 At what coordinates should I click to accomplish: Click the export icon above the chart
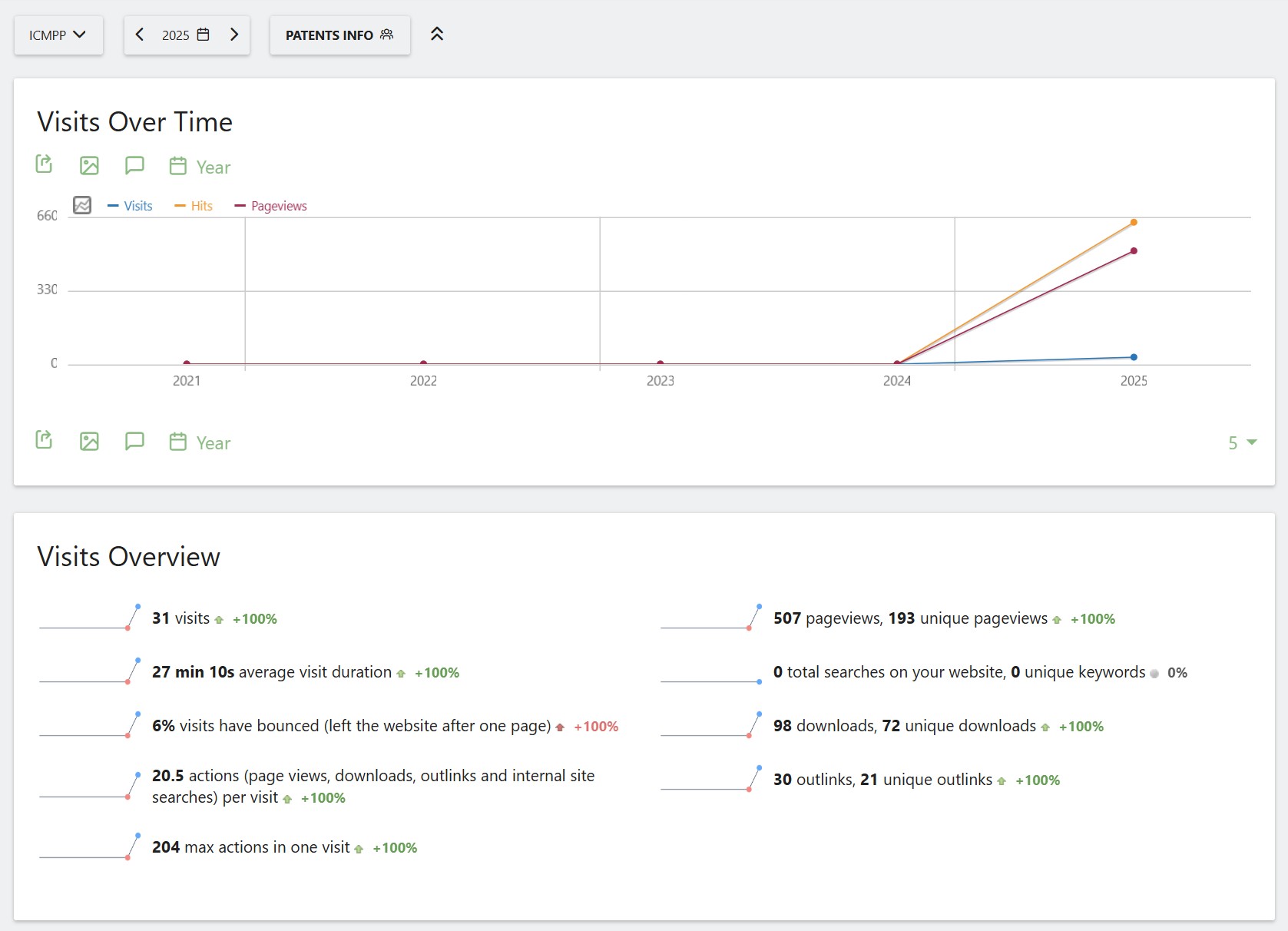tap(44, 164)
